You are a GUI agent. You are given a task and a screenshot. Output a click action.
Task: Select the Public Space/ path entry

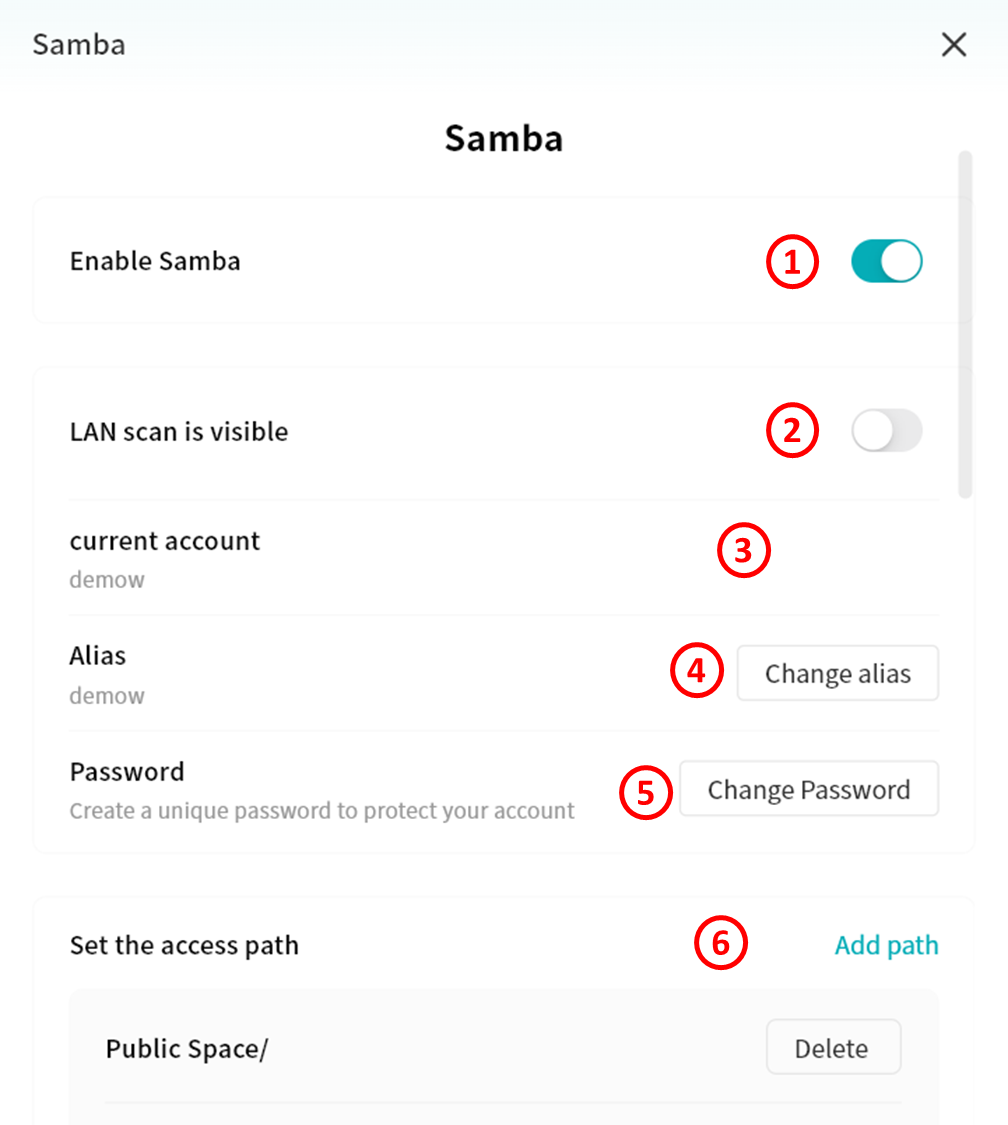coord(187,1049)
